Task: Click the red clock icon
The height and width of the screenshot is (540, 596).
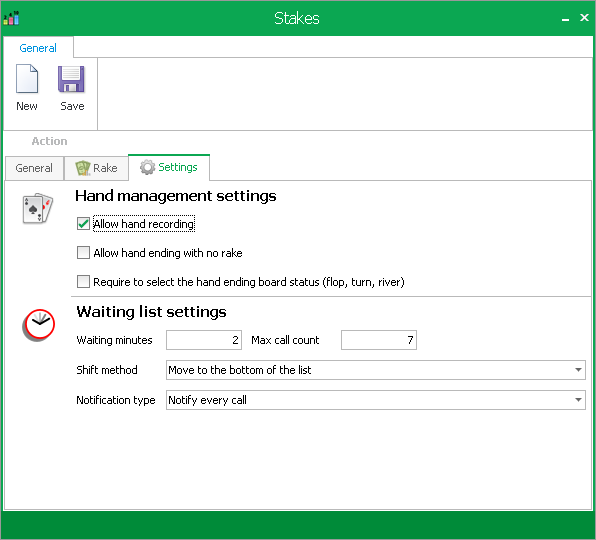Action: click(38, 325)
